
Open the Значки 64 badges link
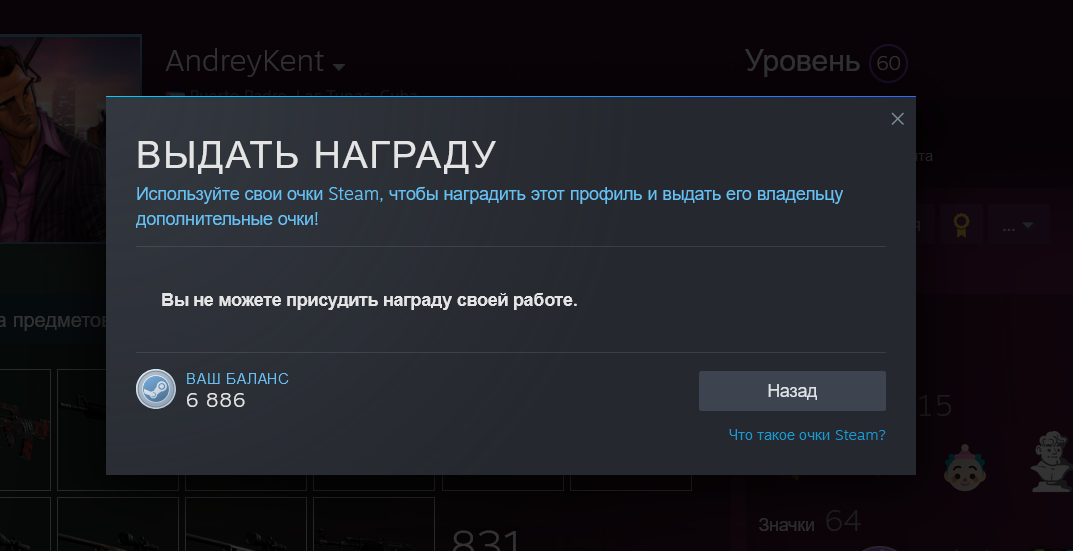click(810, 524)
